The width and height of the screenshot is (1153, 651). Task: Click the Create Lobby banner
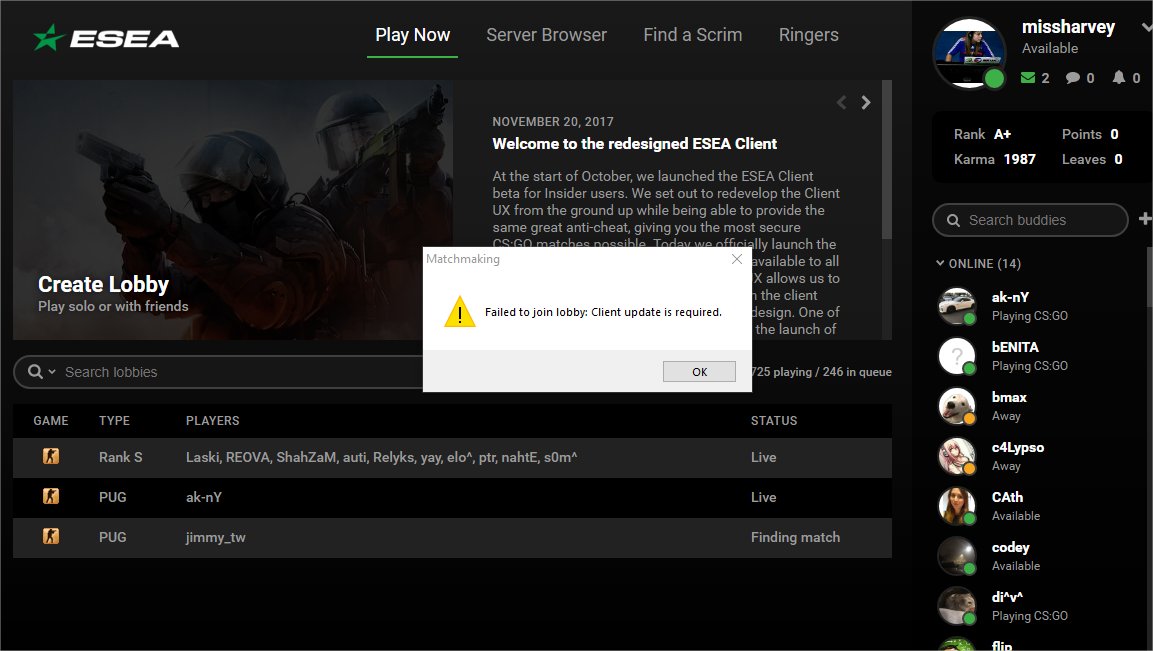click(233, 210)
